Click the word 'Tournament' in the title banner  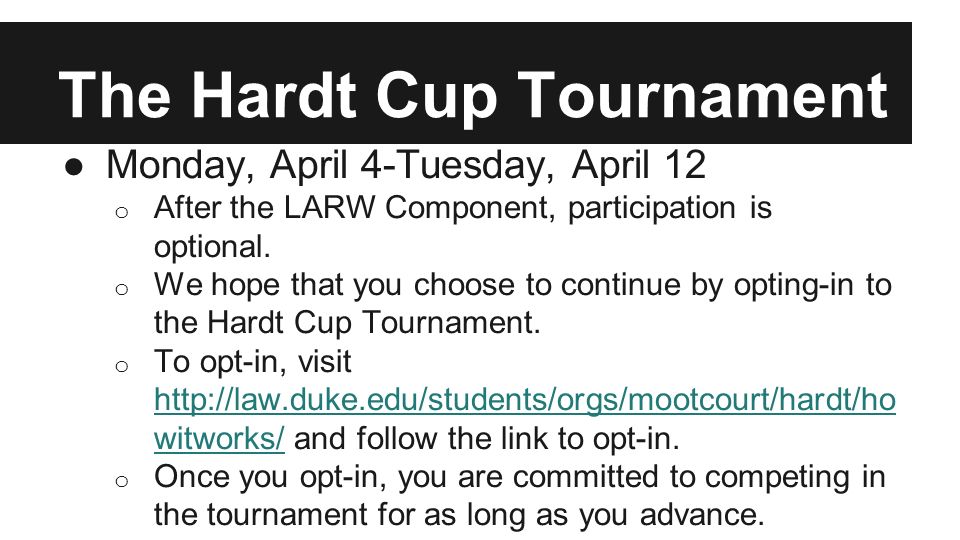(703, 95)
